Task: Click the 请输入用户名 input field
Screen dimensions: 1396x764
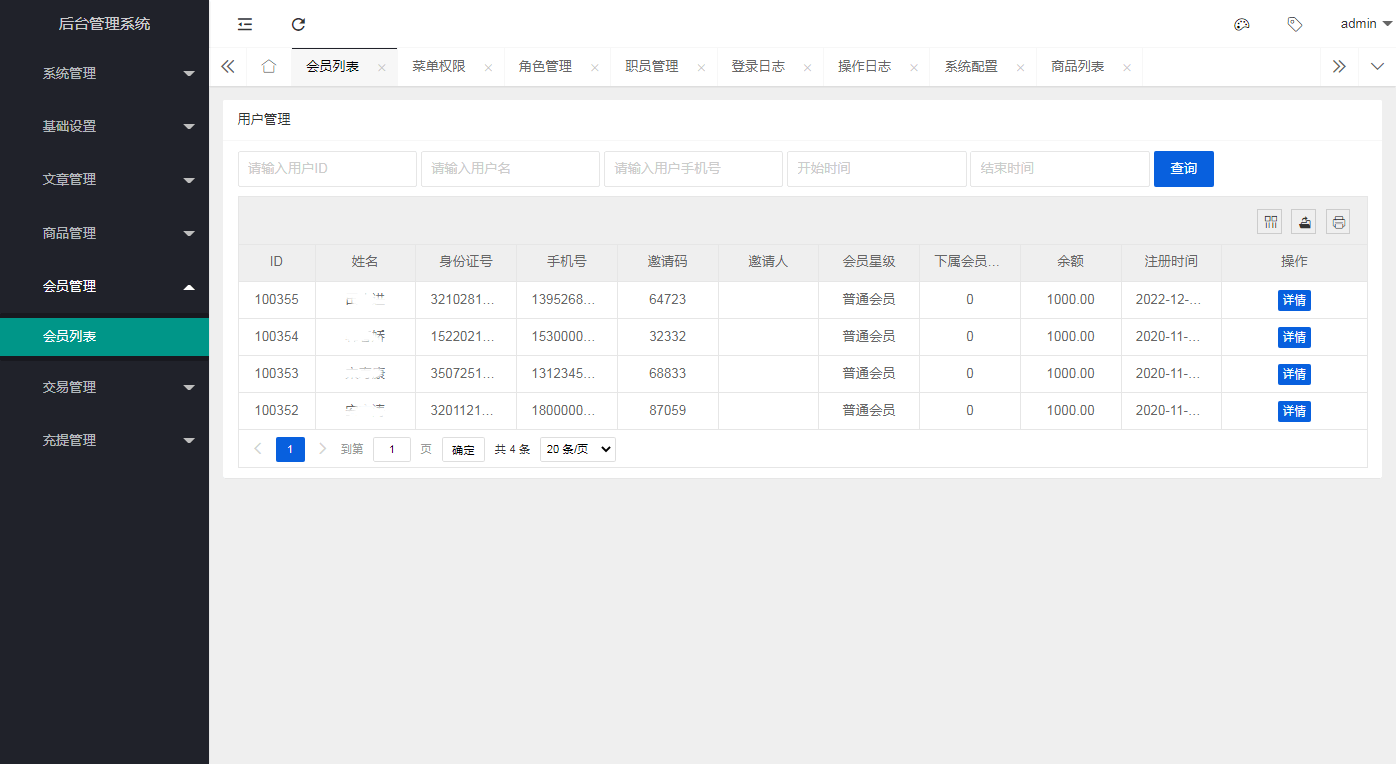Action: pos(510,169)
